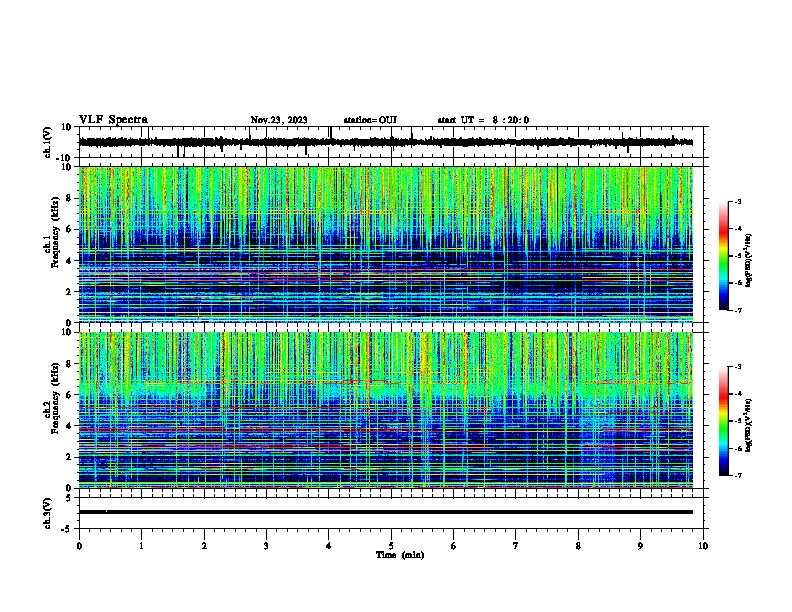Click the time axis tick label "3"
Image resolution: width=792 pixels, height=612 pixels.
[266, 546]
